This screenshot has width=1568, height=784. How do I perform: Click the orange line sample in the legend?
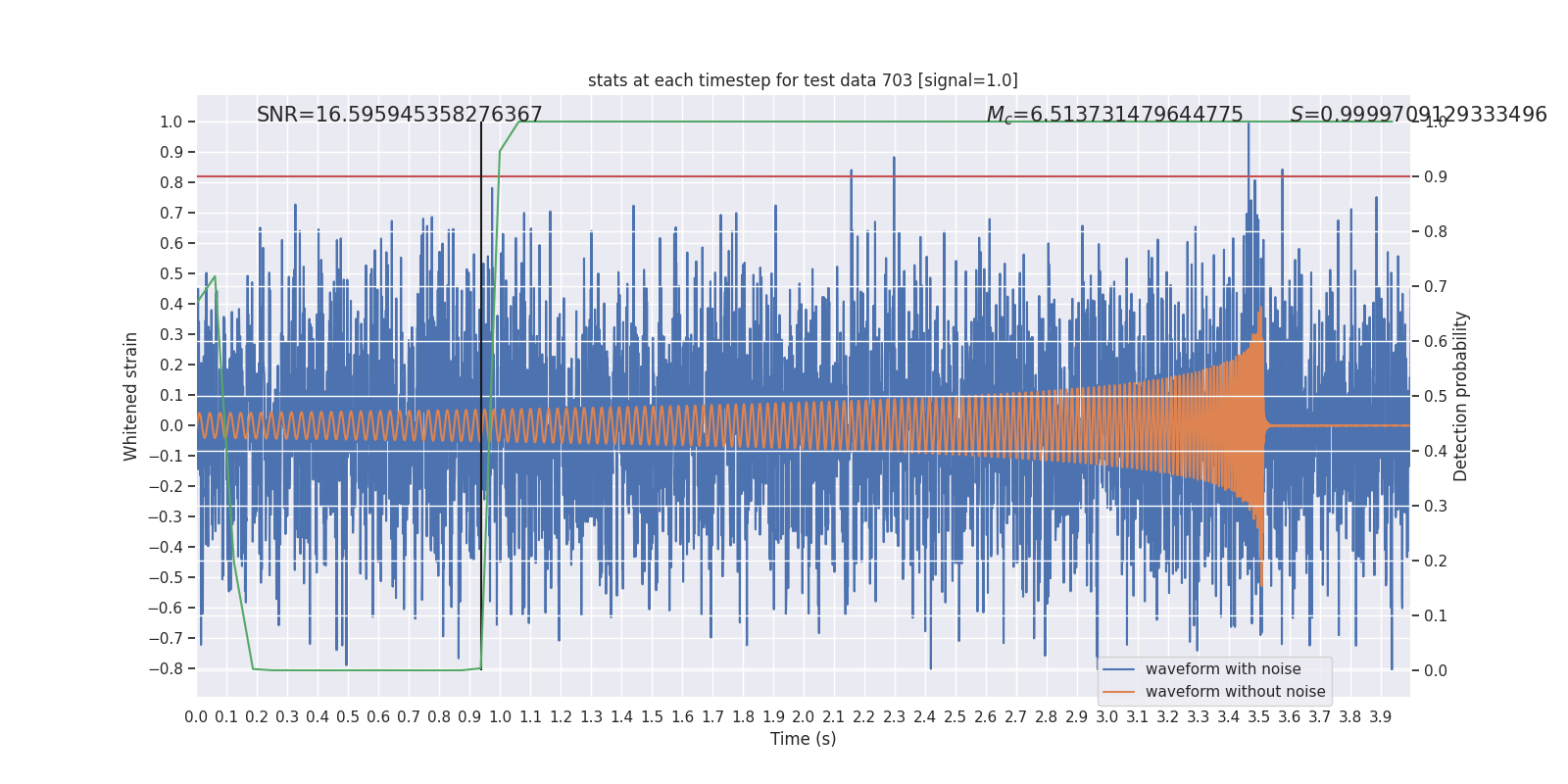coord(1119,692)
